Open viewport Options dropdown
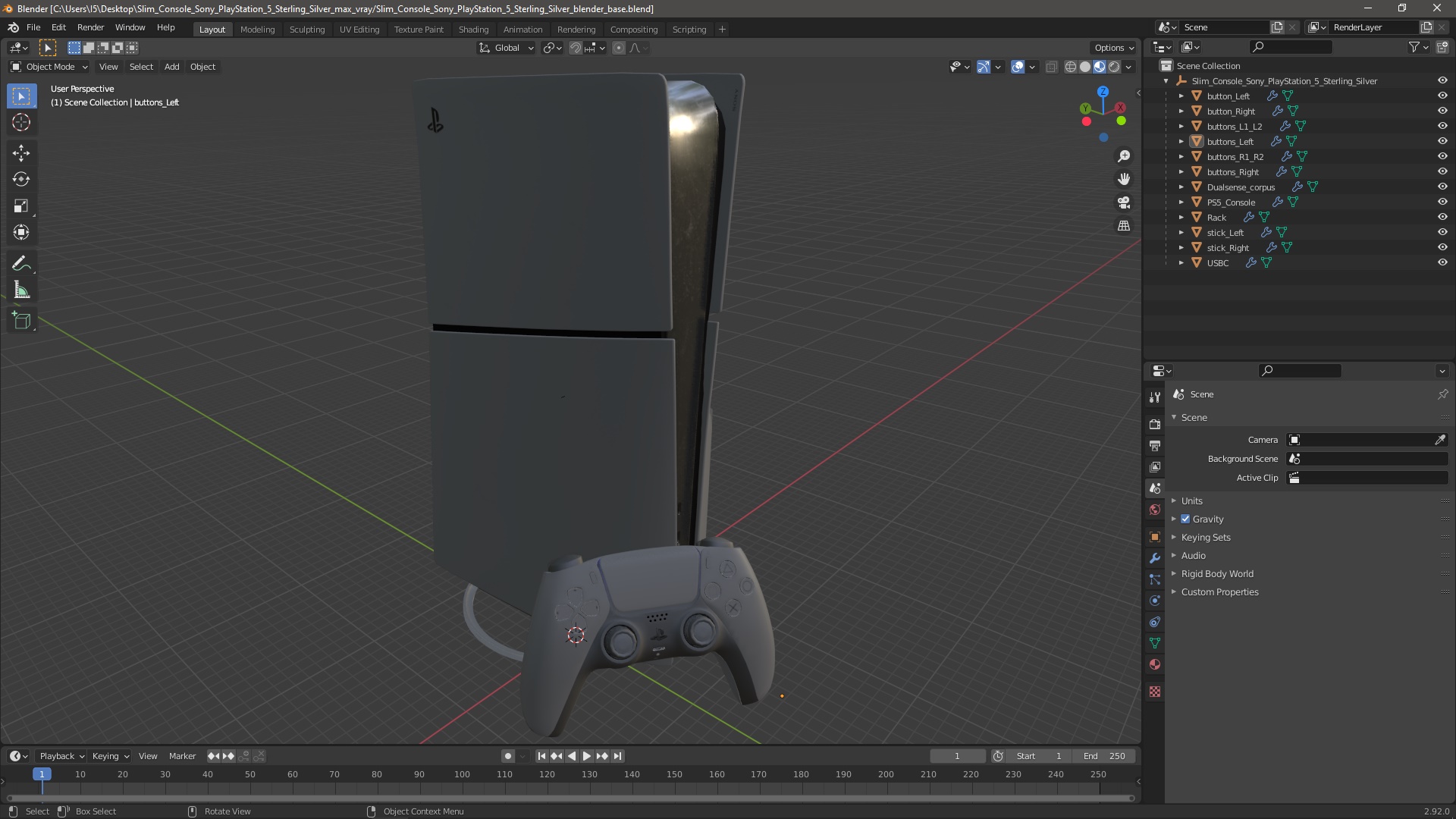 (x=1114, y=48)
